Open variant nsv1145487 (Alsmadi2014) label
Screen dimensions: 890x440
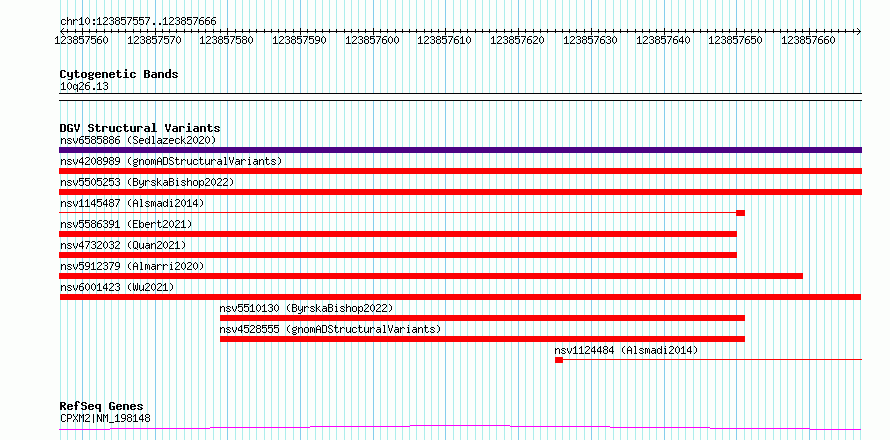132,203
